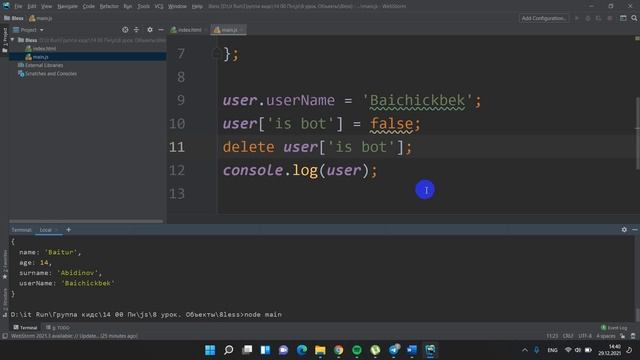Open Spotify from the taskbar
Screen dimensions: 640x360
click(357, 350)
